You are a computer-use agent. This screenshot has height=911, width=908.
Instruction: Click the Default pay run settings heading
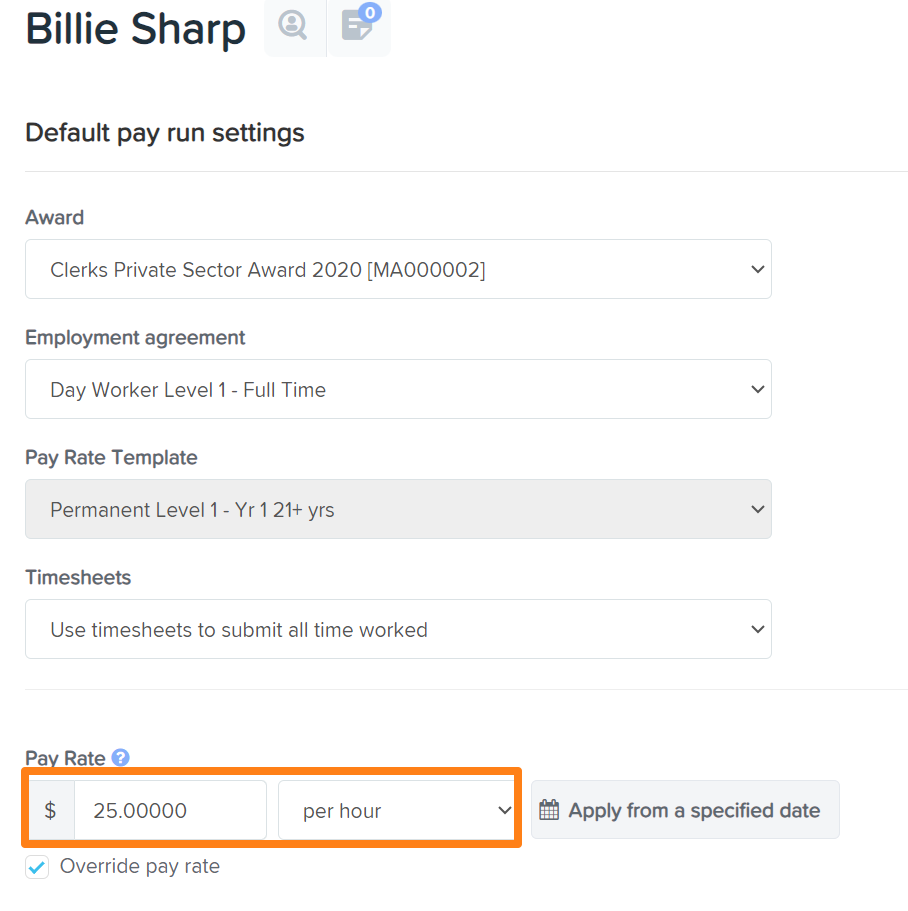pyautogui.click(x=165, y=133)
